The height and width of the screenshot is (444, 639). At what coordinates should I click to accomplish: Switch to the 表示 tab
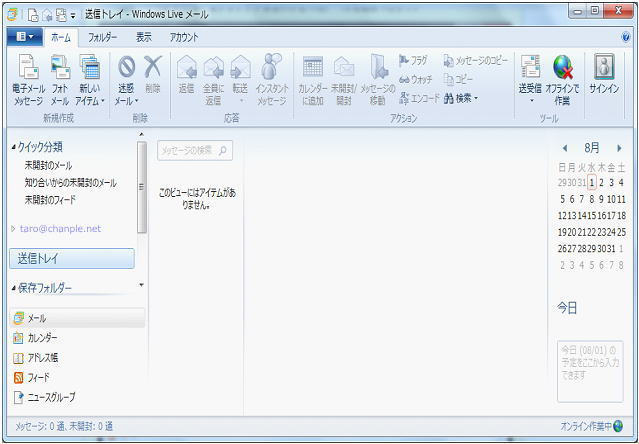(x=144, y=37)
